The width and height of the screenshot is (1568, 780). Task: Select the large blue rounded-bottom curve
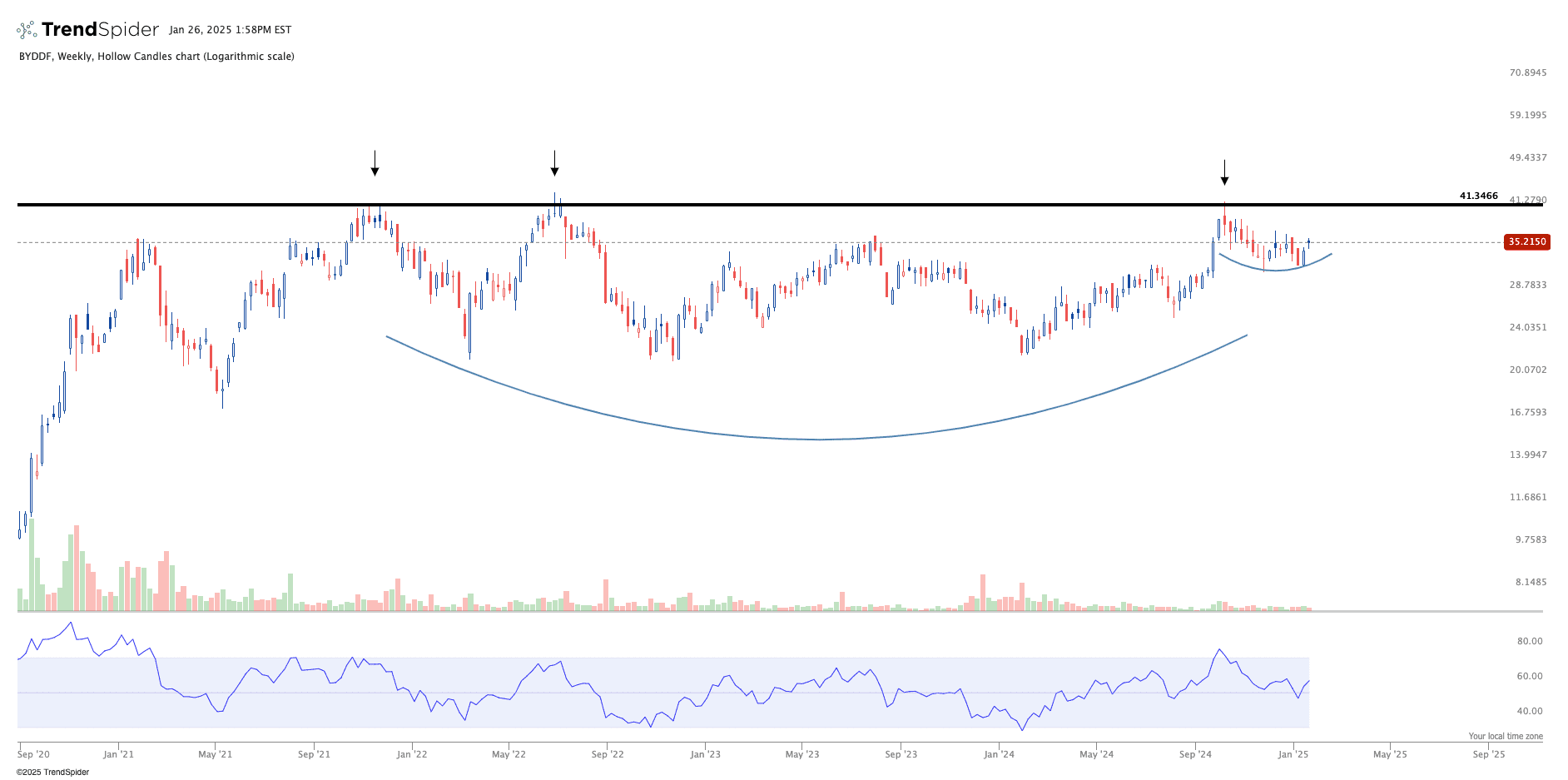tap(820, 439)
